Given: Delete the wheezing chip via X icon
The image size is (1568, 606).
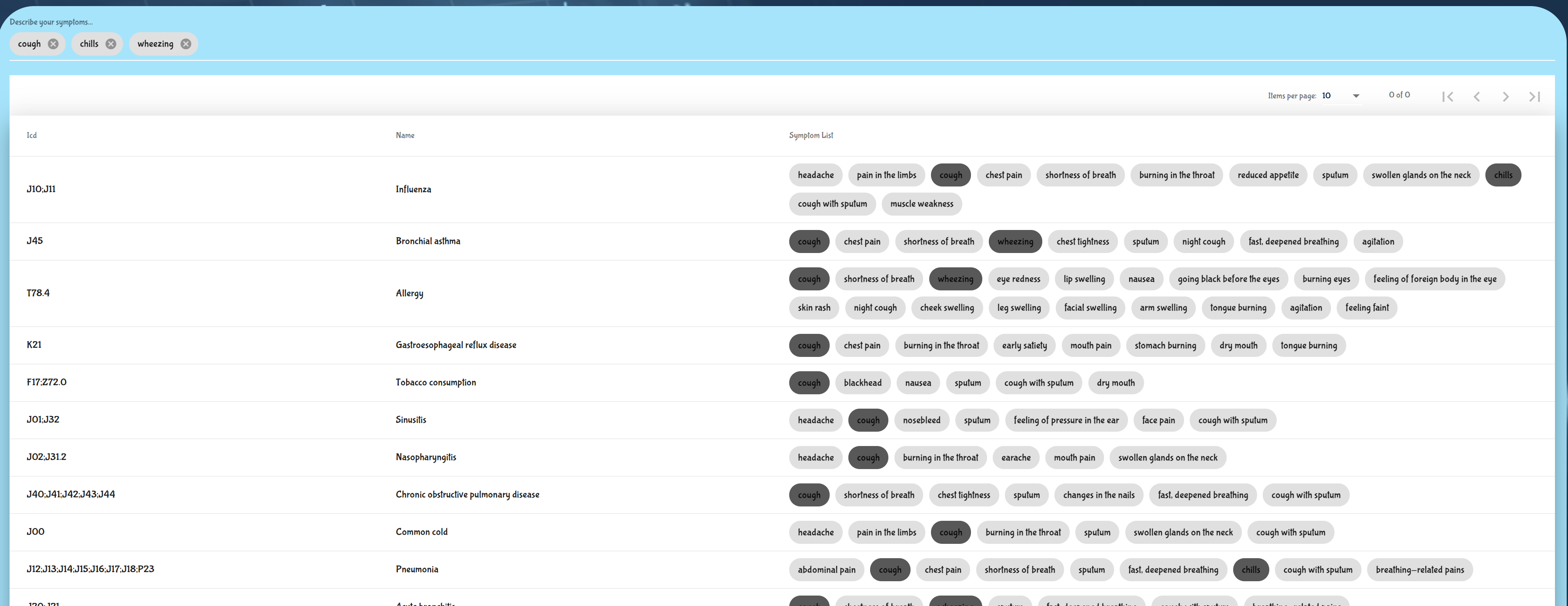Looking at the screenshot, I should [x=186, y=44].
